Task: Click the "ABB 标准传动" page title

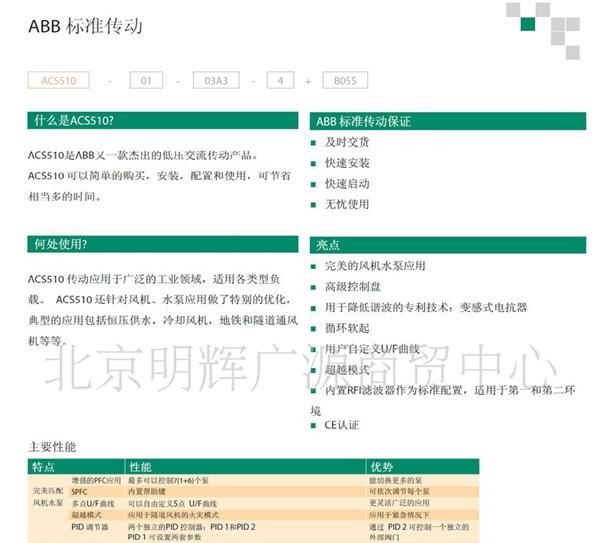Action: (x=85, y=26)
